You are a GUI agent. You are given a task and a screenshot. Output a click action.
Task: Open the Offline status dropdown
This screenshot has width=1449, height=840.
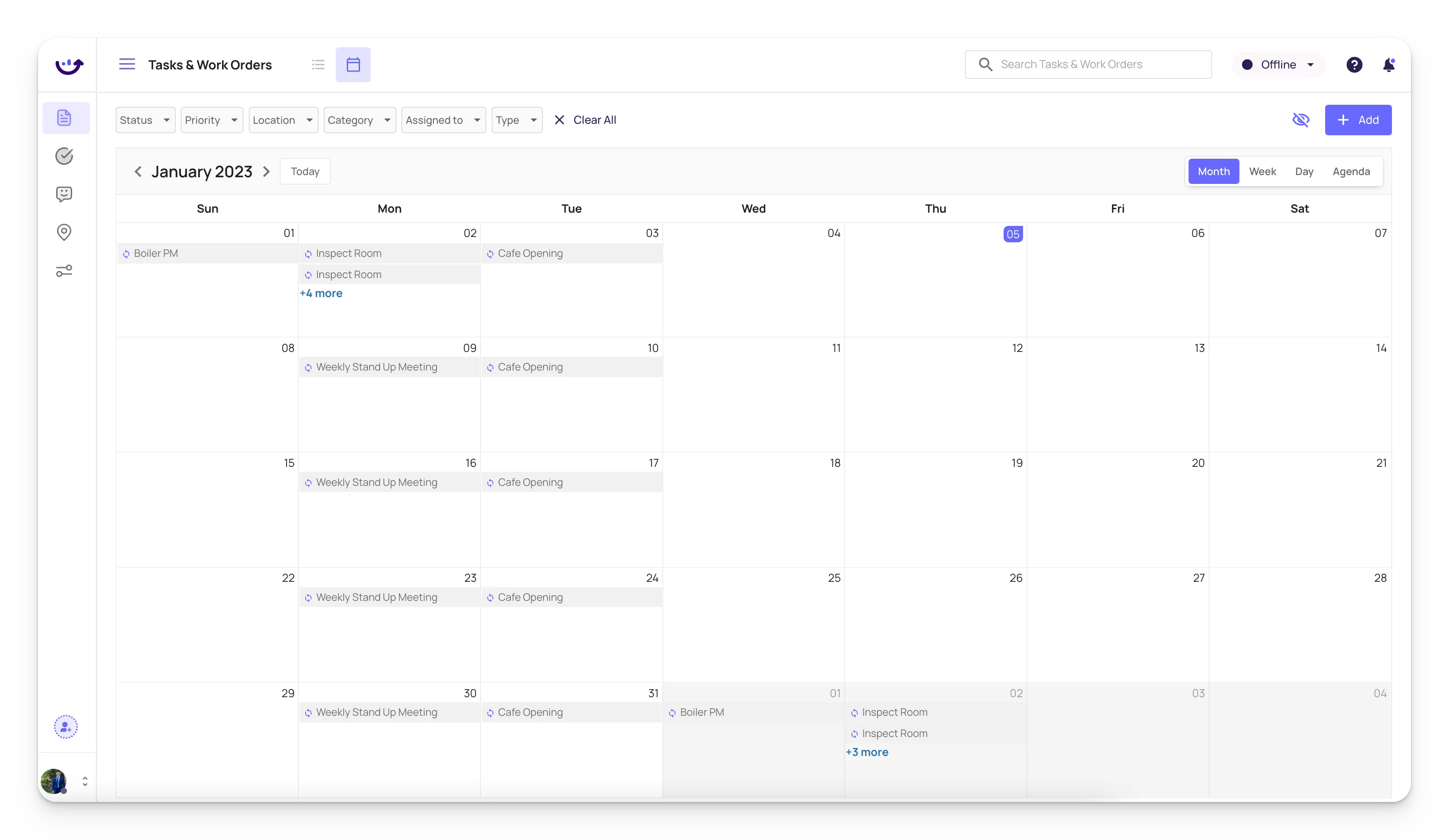coord(1278,65)
